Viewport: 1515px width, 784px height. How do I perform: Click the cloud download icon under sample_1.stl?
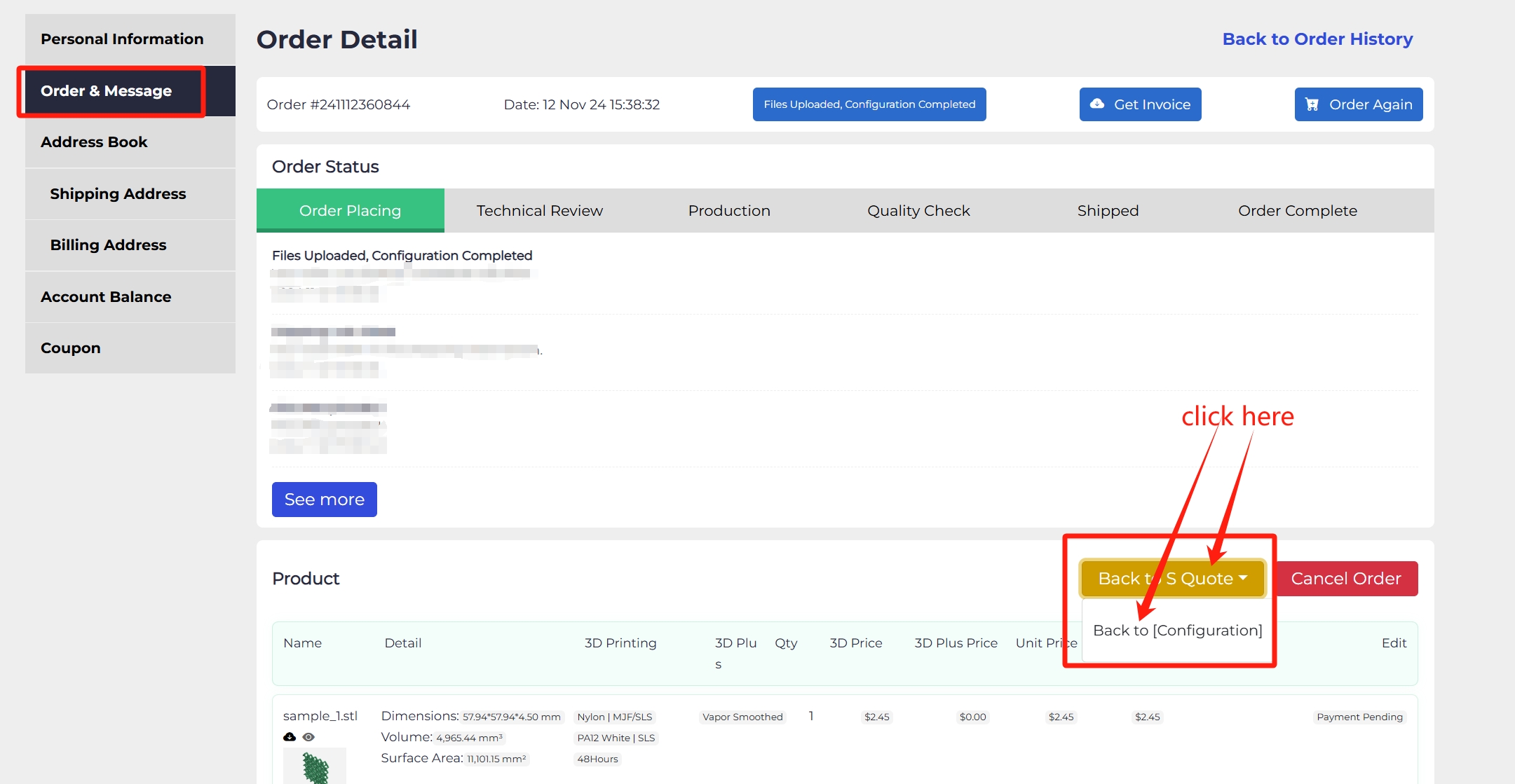click(x=290, y=737)
